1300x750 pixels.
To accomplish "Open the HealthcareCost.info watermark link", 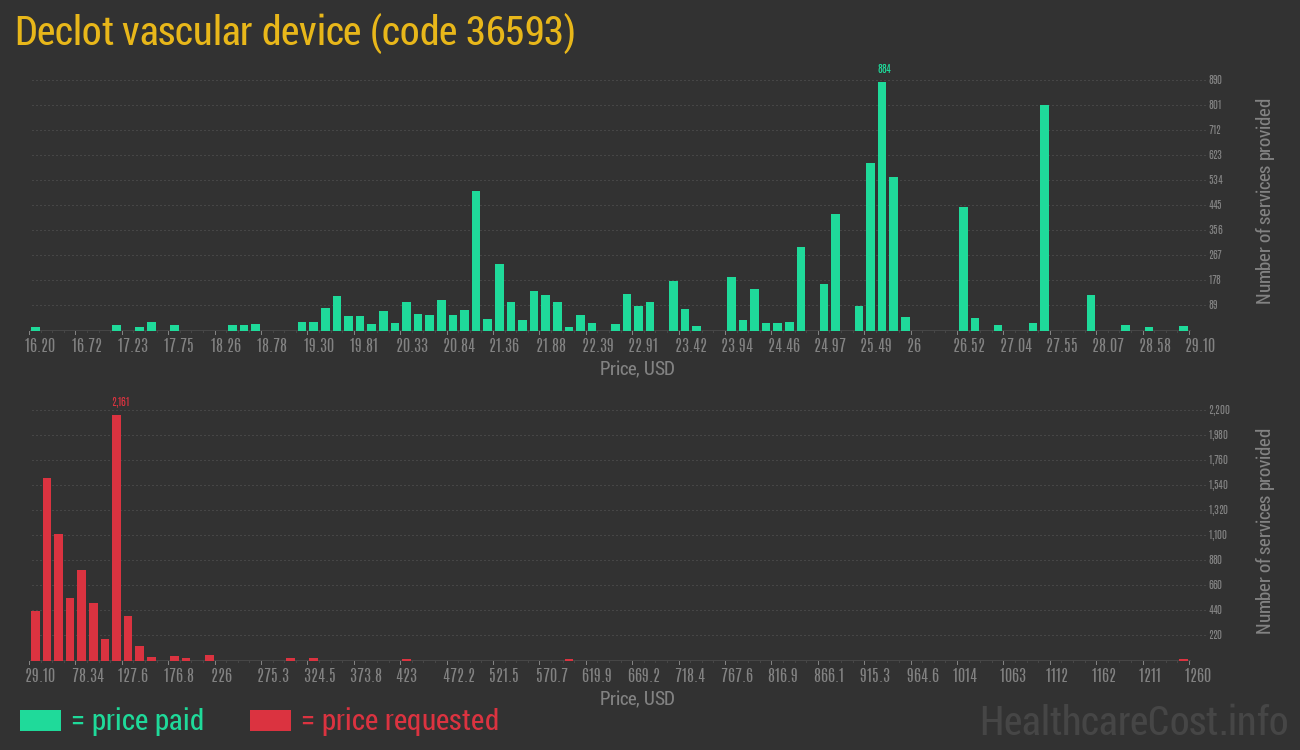I will pos(1133,720).
